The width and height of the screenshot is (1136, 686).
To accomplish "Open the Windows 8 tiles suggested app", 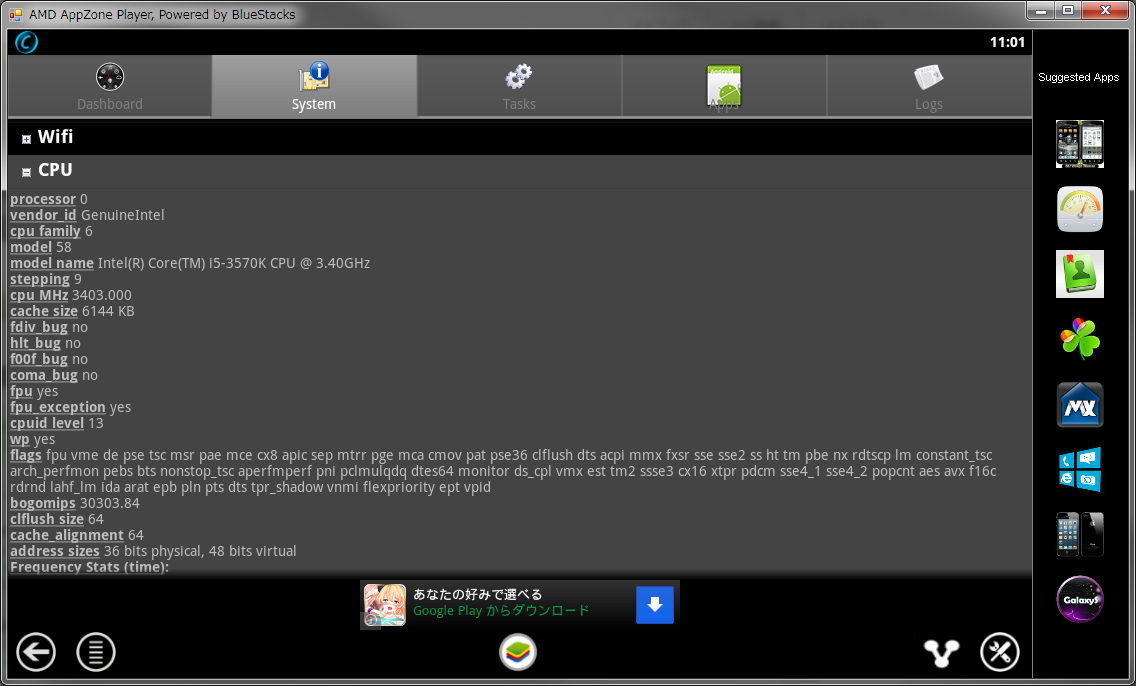I will pos(1079,469).
